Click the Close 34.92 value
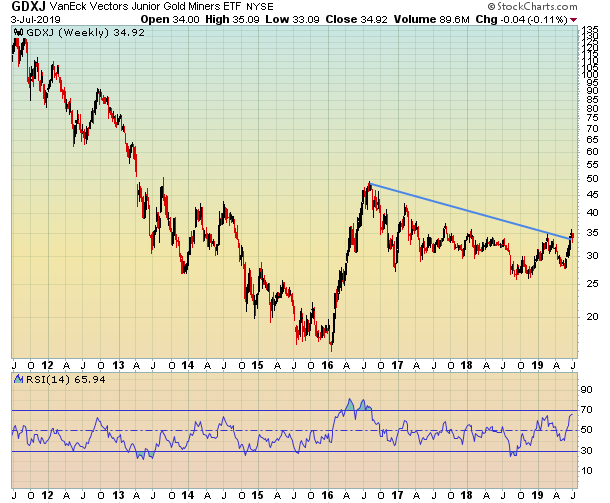 tap(356, 19)
